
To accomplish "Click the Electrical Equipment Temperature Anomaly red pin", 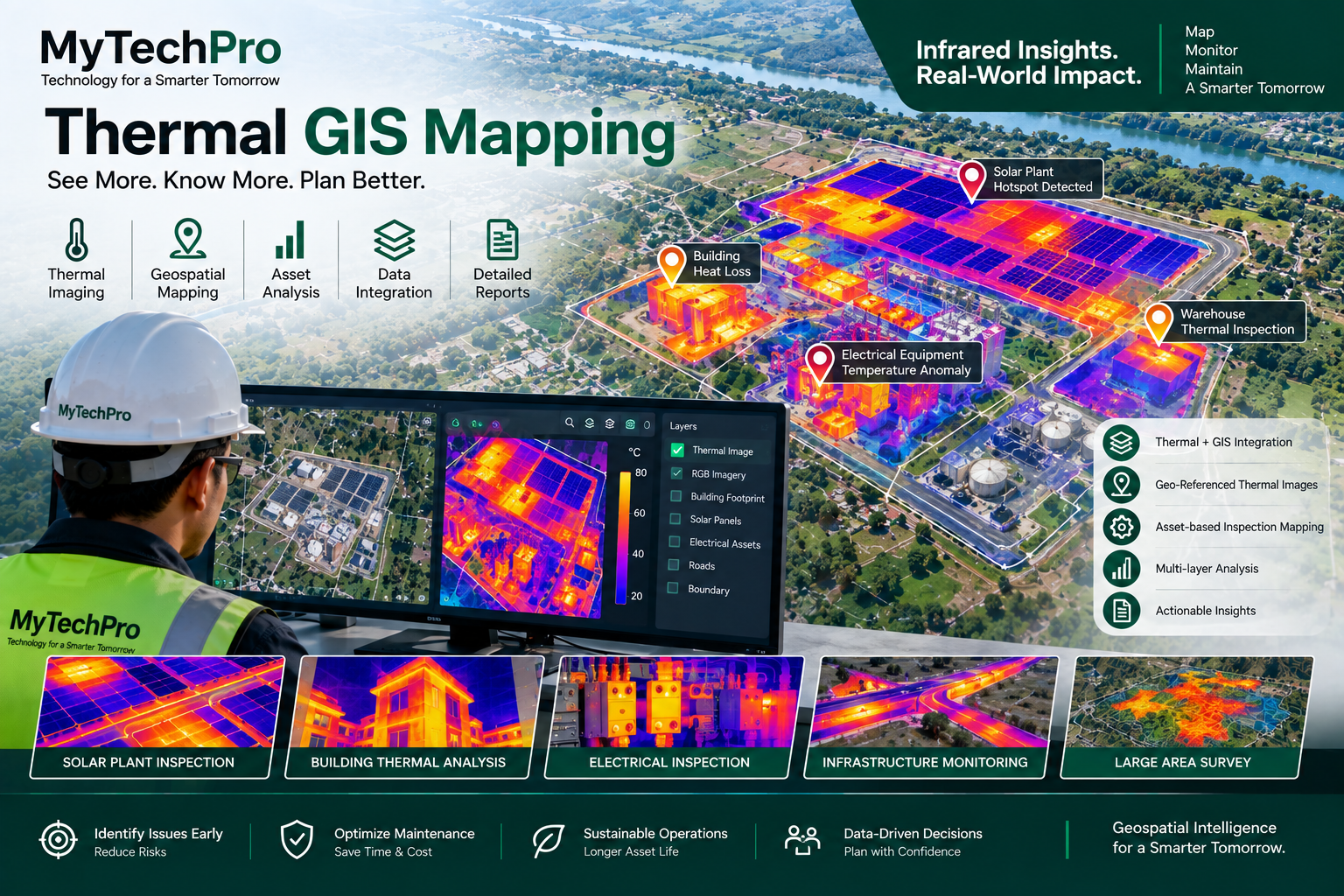I will pos(820,363).
